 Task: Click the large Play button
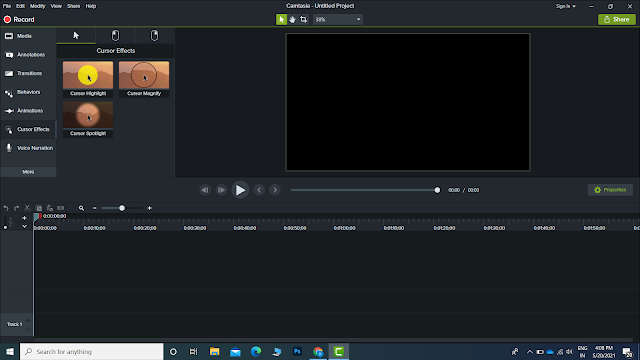[240, 190]
